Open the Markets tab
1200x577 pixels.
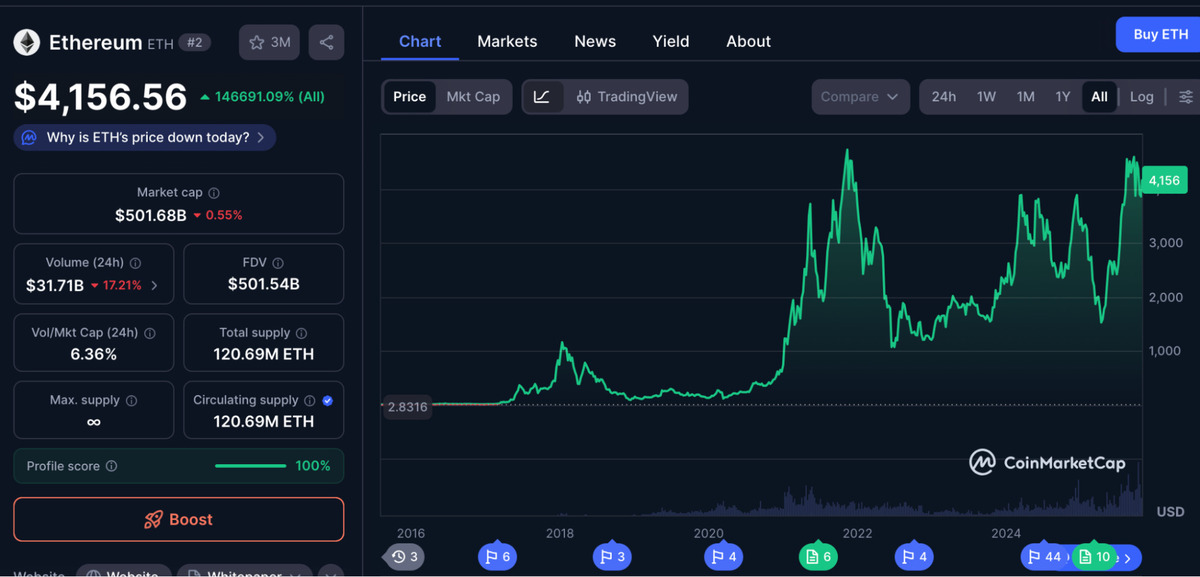(507, 41)
